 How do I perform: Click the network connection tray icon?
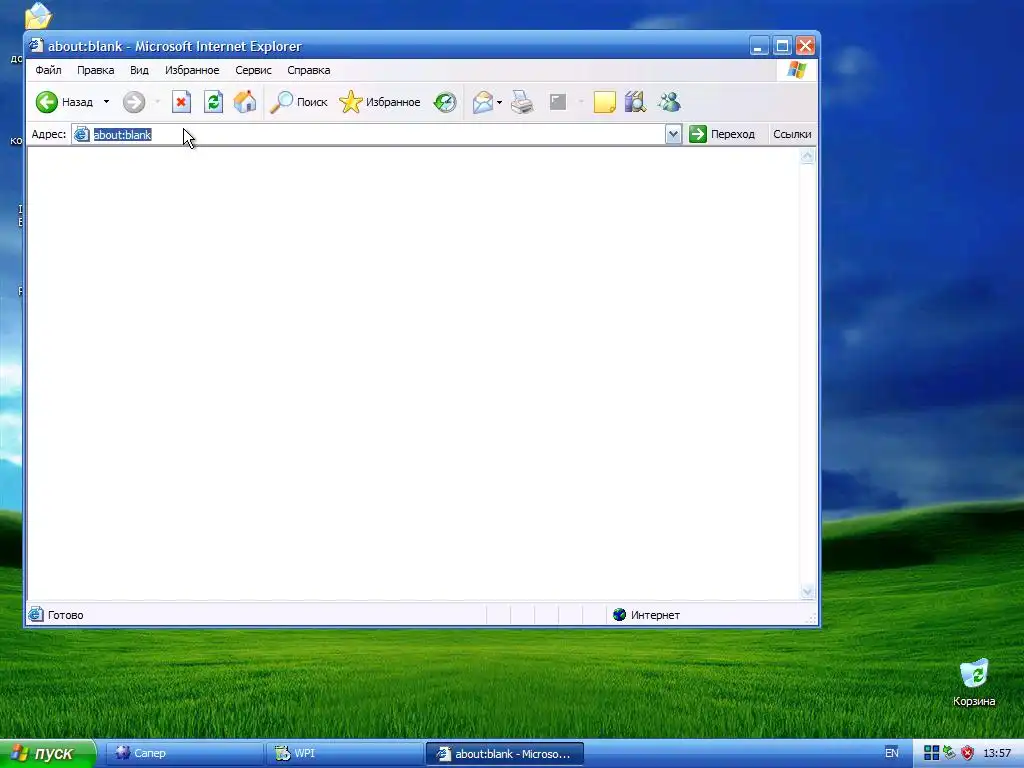coord(950,753)
